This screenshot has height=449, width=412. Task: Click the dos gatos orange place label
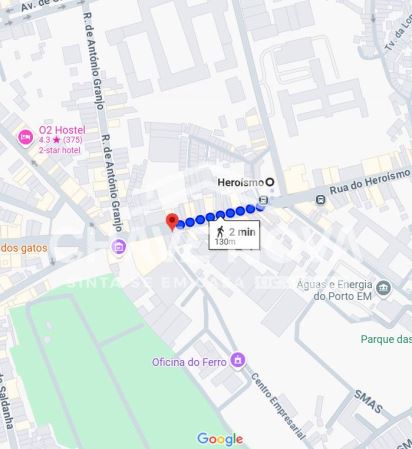tap(24, 248)
